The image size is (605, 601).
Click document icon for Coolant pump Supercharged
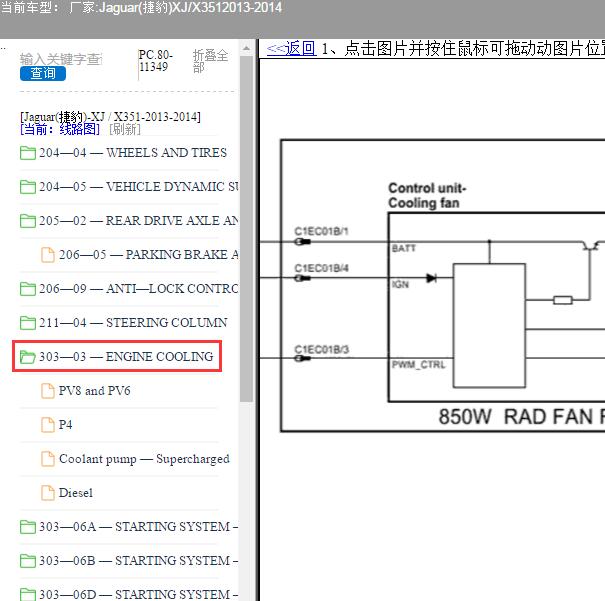pos(48,459)
